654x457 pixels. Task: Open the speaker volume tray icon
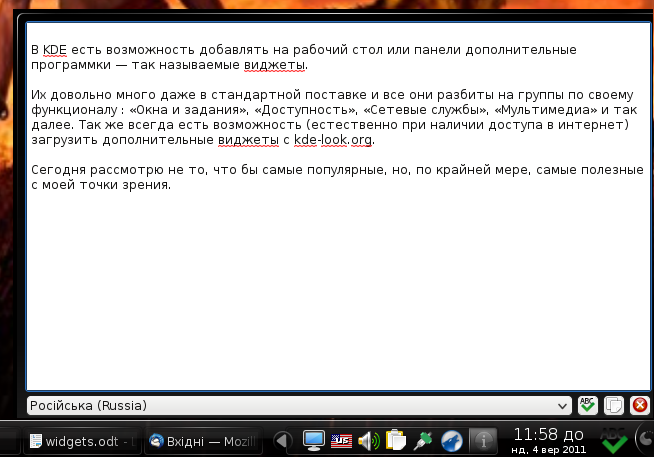[x=369, y=441]
